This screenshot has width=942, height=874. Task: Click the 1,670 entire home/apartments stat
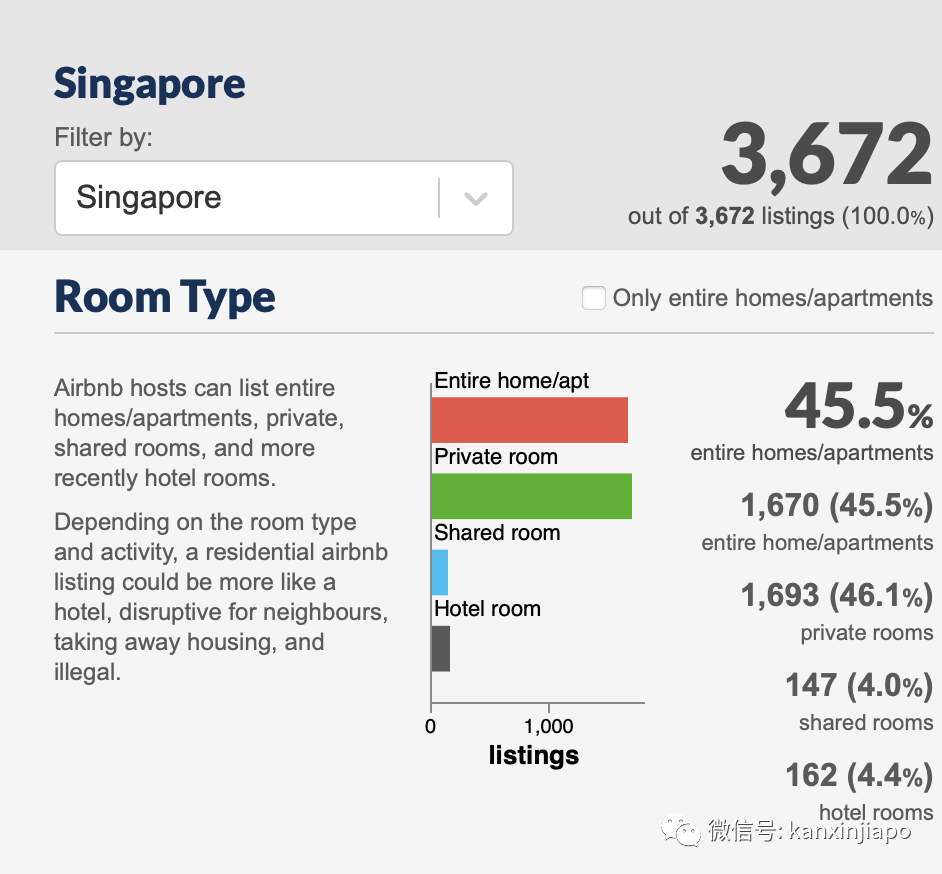pyautogui.click(x=836, y=506)
